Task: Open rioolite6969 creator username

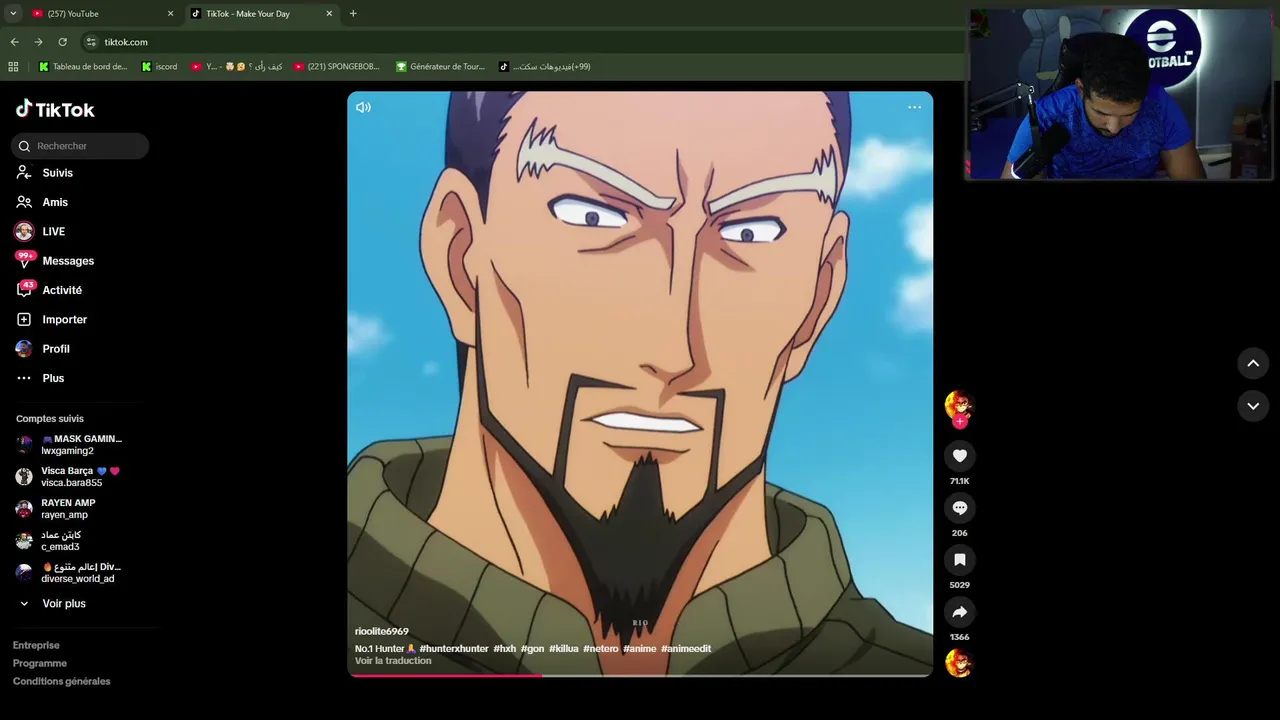Action: tap(381, 632)
